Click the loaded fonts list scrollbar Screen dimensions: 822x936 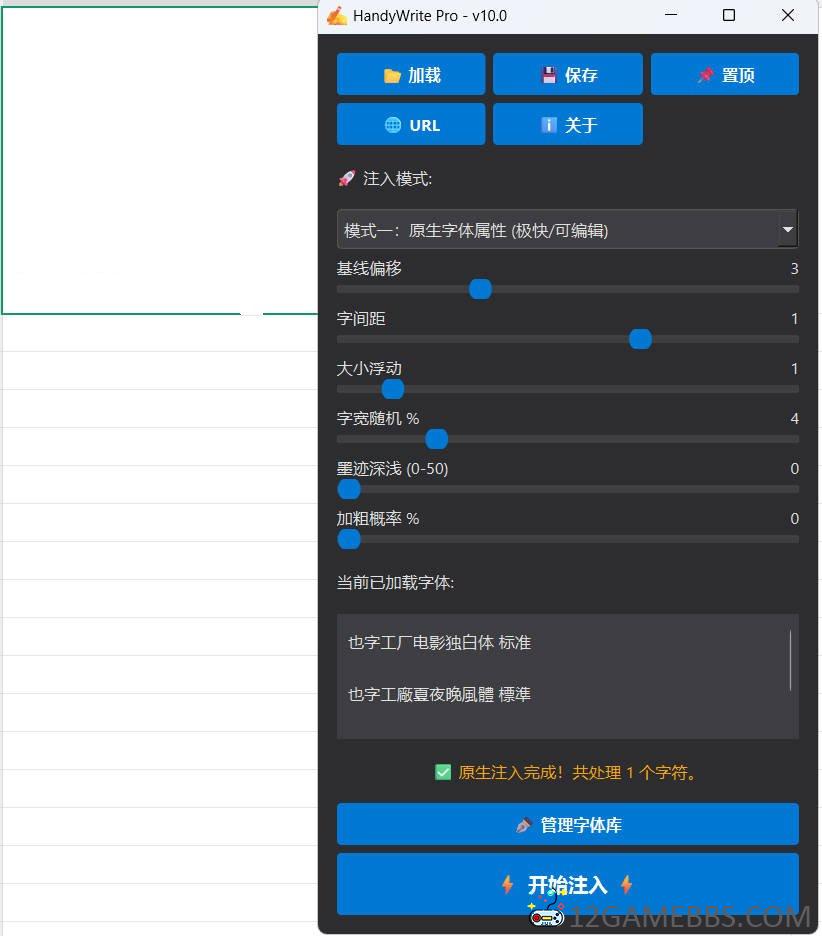(x=790, y=660)
